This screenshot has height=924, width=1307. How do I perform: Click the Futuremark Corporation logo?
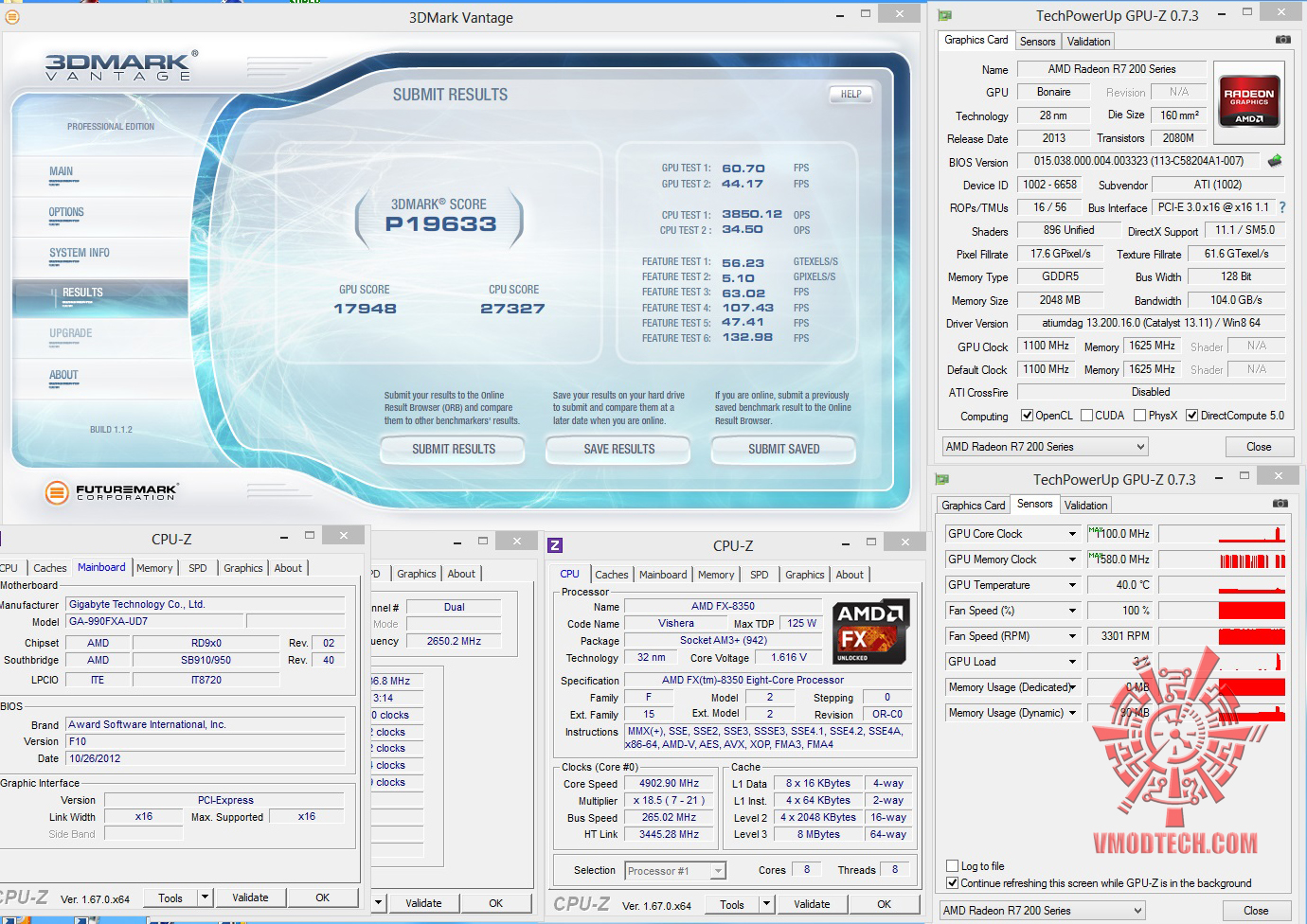112,492
